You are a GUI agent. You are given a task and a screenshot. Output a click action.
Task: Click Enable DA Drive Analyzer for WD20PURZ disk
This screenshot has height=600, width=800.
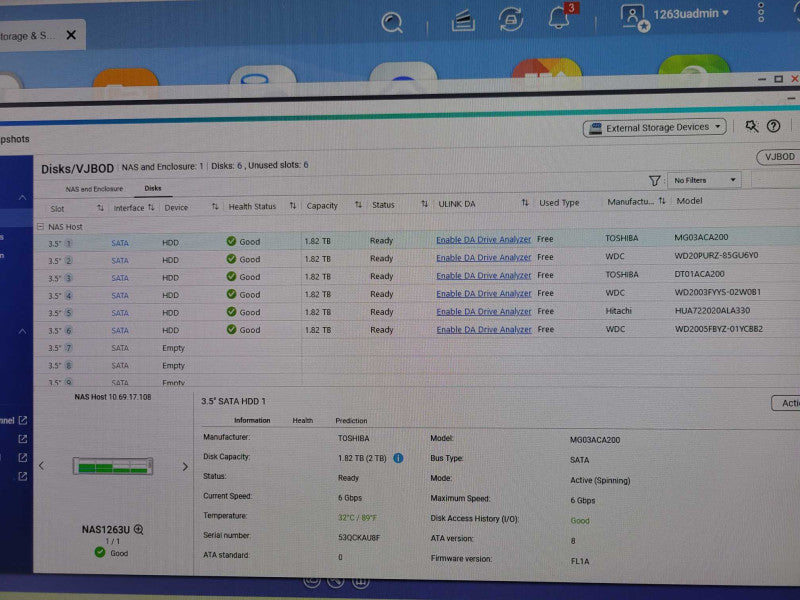[483, 258]
